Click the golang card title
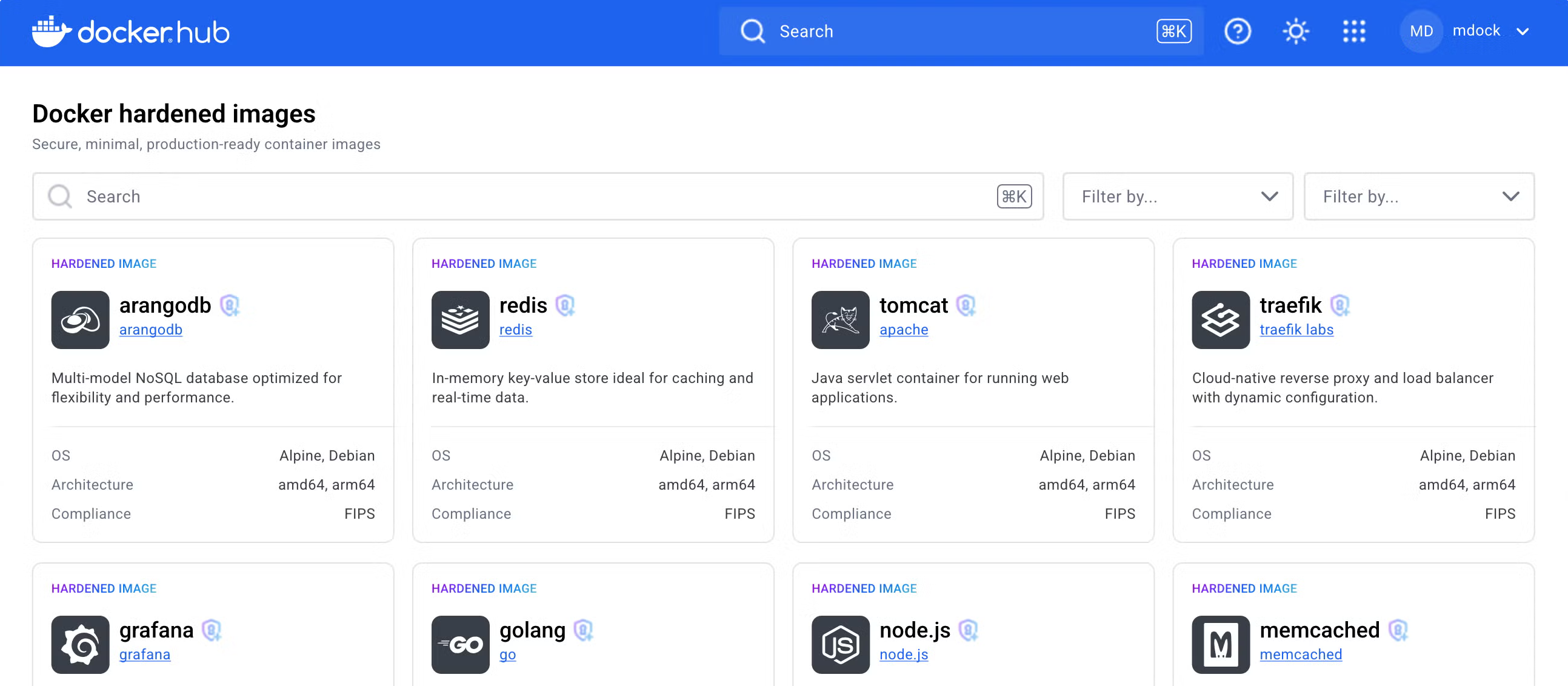This screenshot has width=1568, height=686. pyautogui.click(x=533, y=631)
